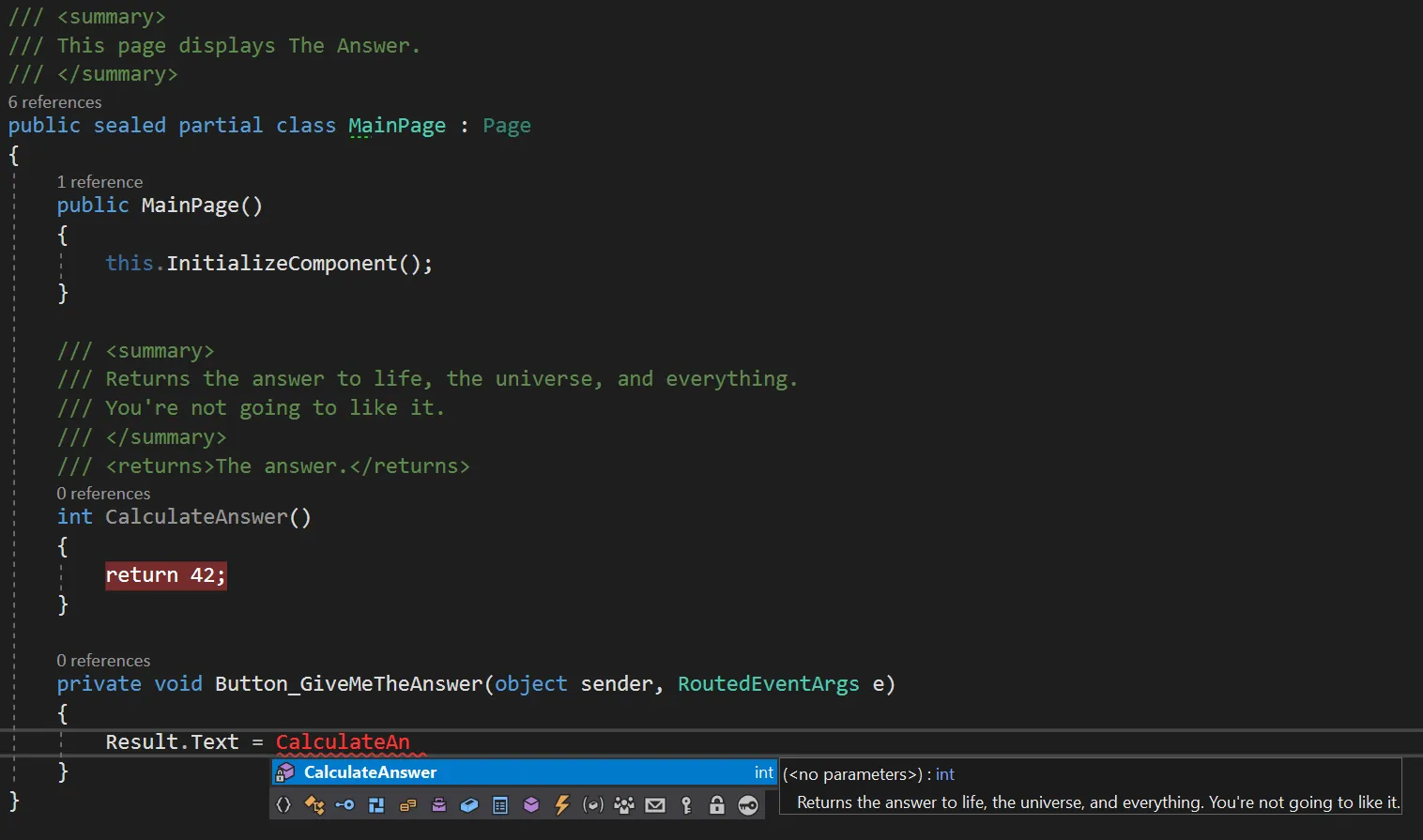Toggle the envelope filter in IntelliSense bar

[x=655, y=804]
